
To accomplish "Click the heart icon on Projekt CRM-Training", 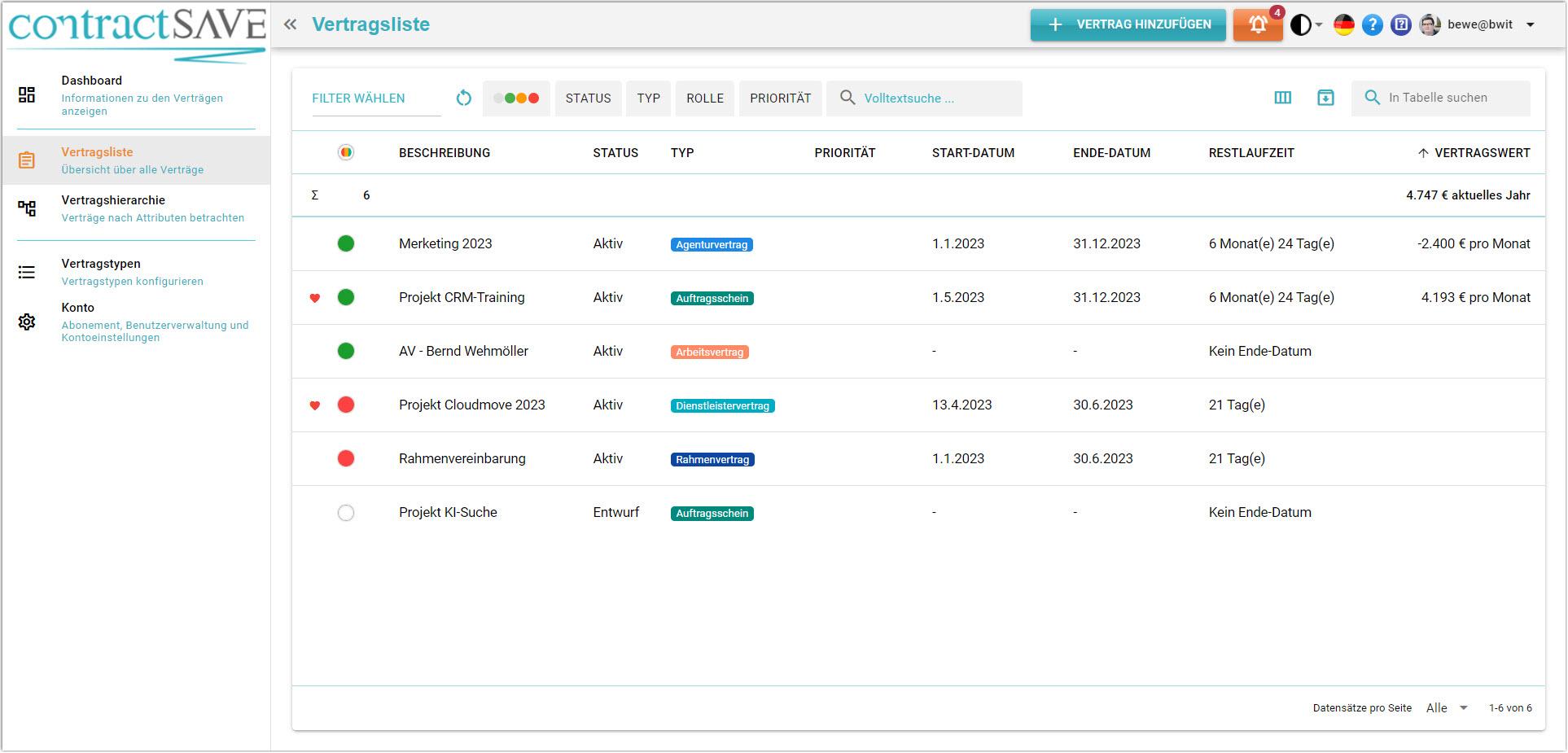I will (x=315, y=298).
